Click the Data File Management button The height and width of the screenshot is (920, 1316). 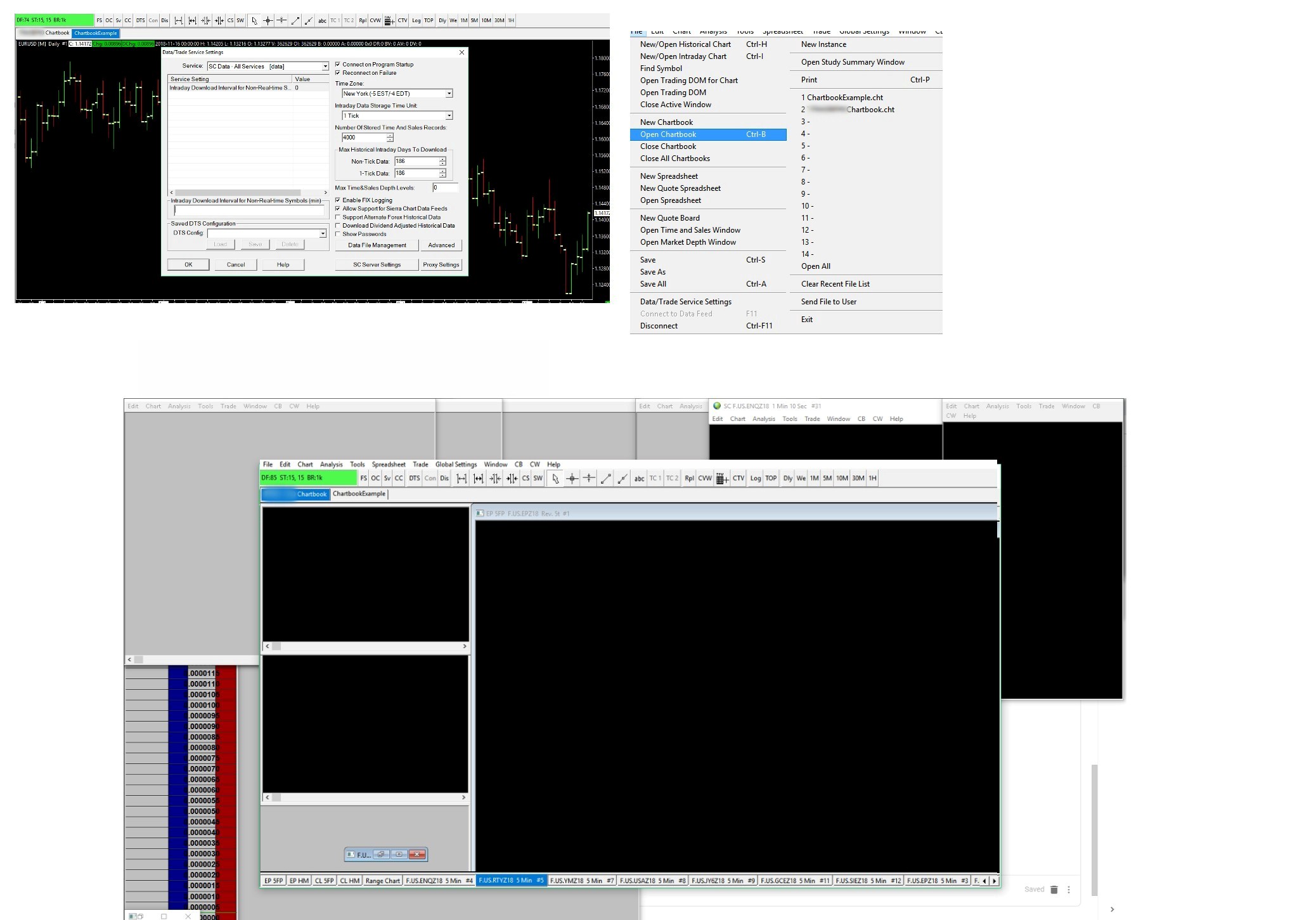(x=377, y=245)
